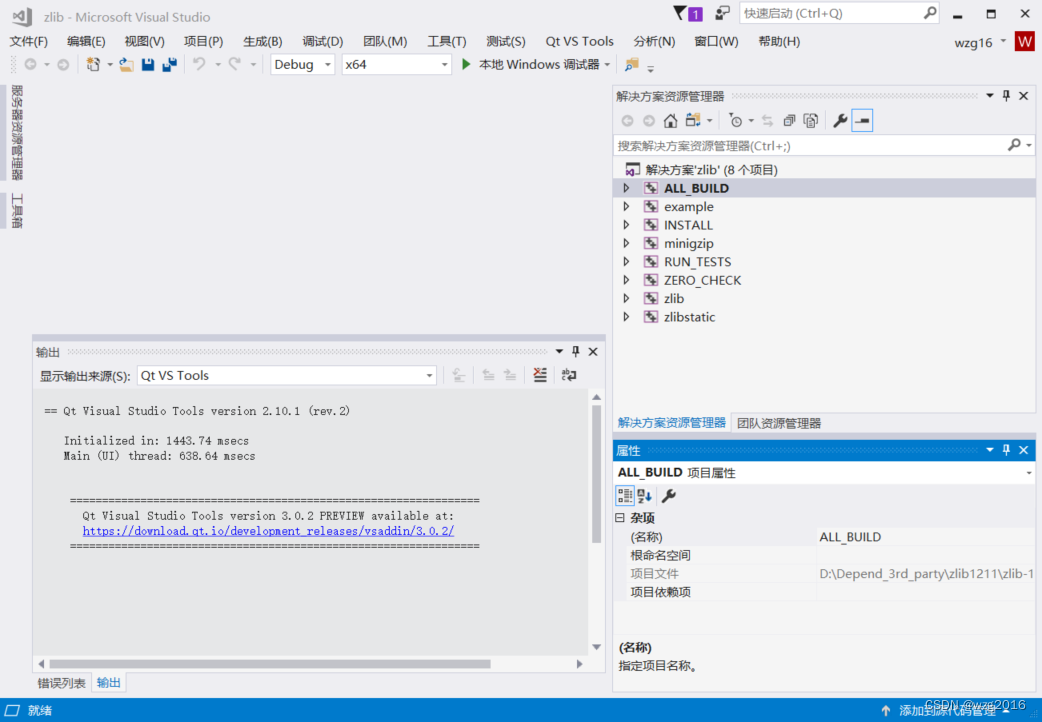Pin the Properties panel
Viewport: 1042px width, 722px height.
pyautogui.click(x=1006, y=450)
